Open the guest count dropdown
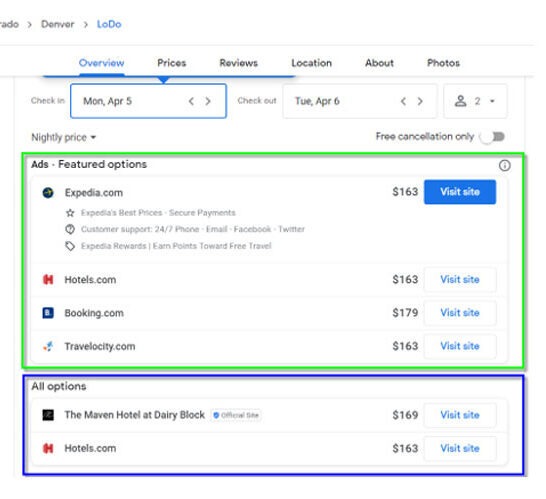The image size is (546, 499). coord(475,101)
